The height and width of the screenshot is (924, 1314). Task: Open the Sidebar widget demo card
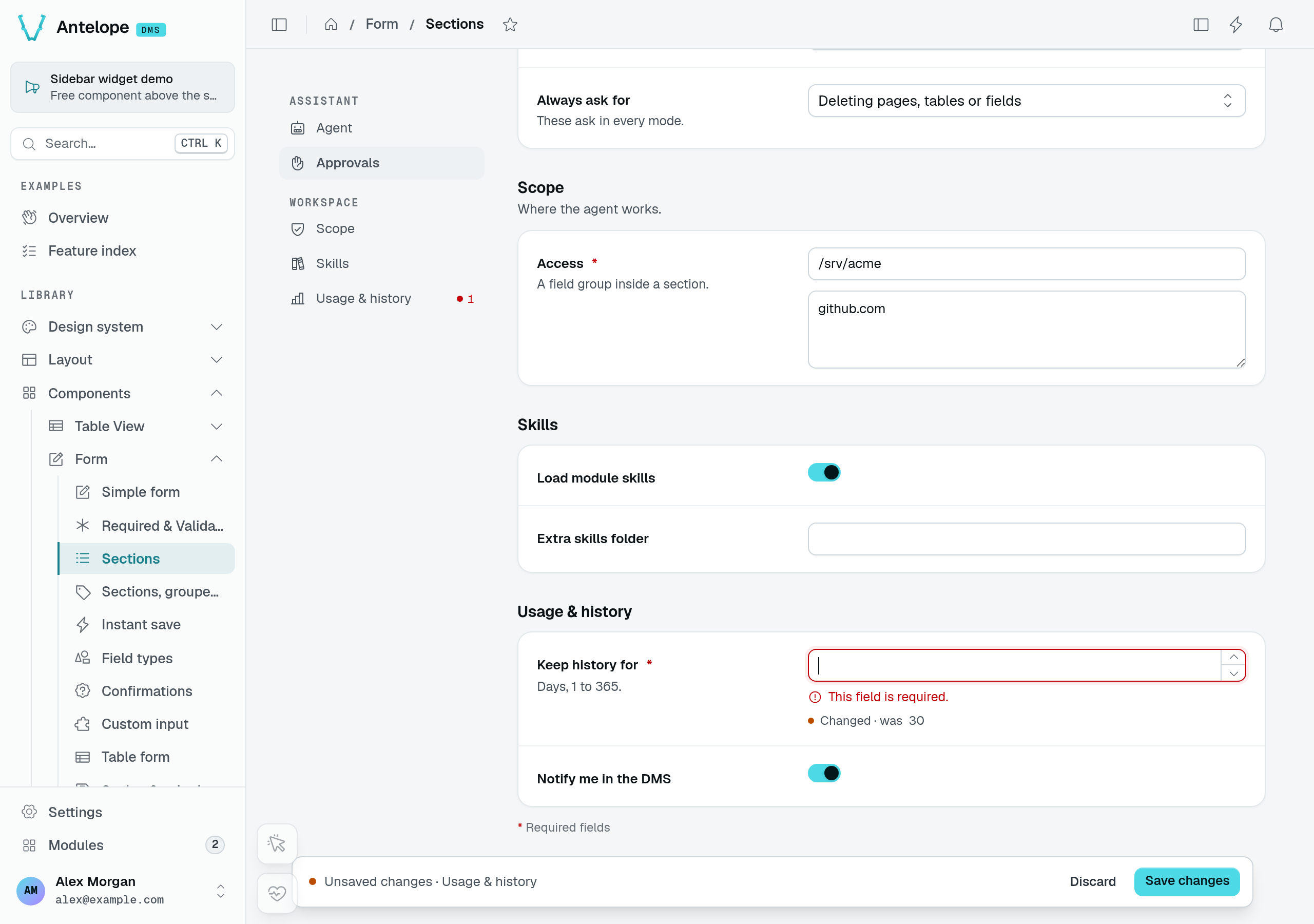click(123, 87)
